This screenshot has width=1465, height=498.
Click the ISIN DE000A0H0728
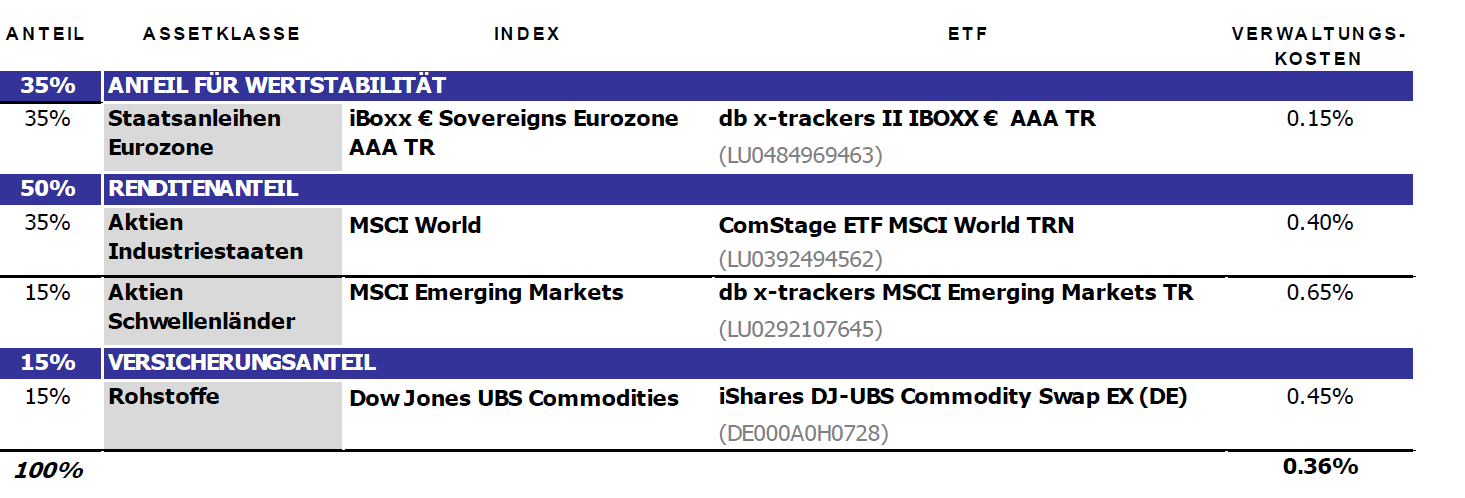click(x=803, y=434)
